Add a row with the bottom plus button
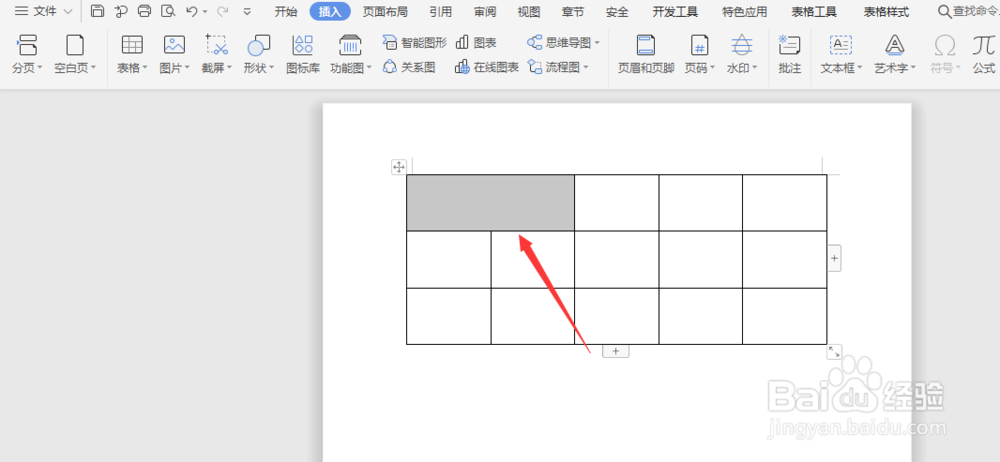 (x=615, y=351)
